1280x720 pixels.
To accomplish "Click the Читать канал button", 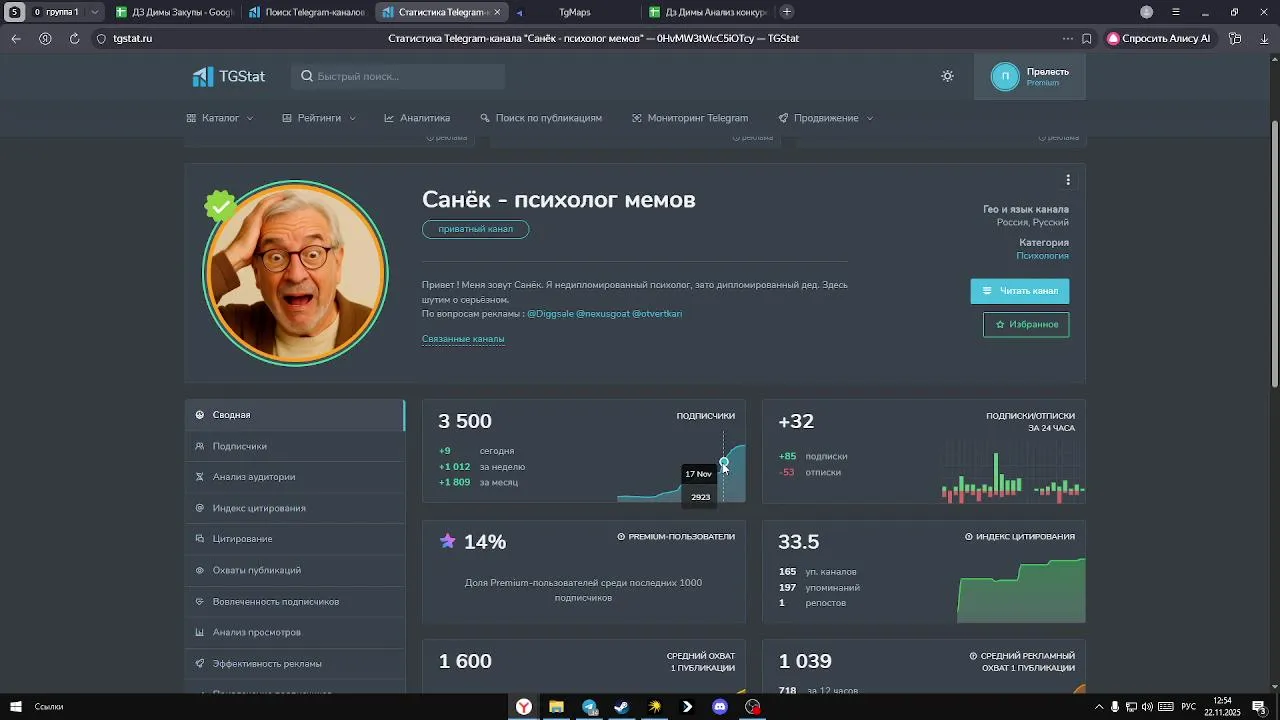I will (x=1020, y=291).
